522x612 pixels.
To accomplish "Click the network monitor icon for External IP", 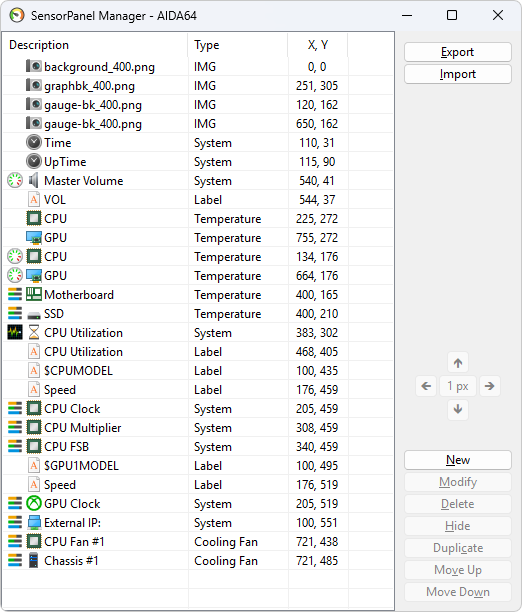I will (34, 523).
